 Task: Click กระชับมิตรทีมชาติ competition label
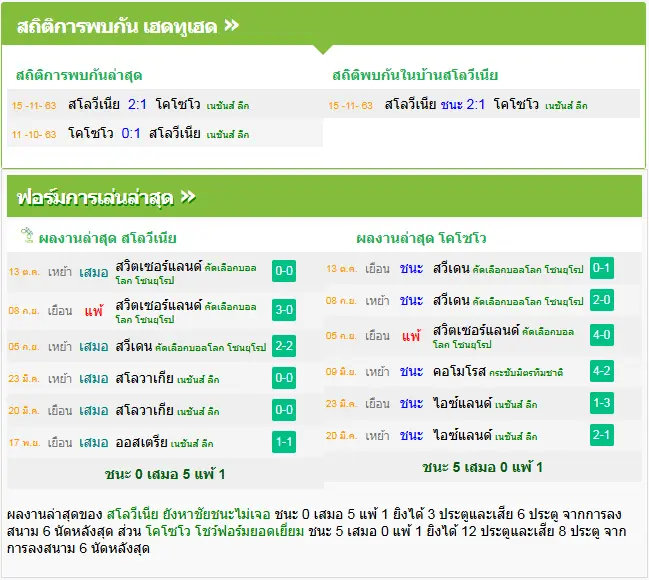click(x=526, y=373)
